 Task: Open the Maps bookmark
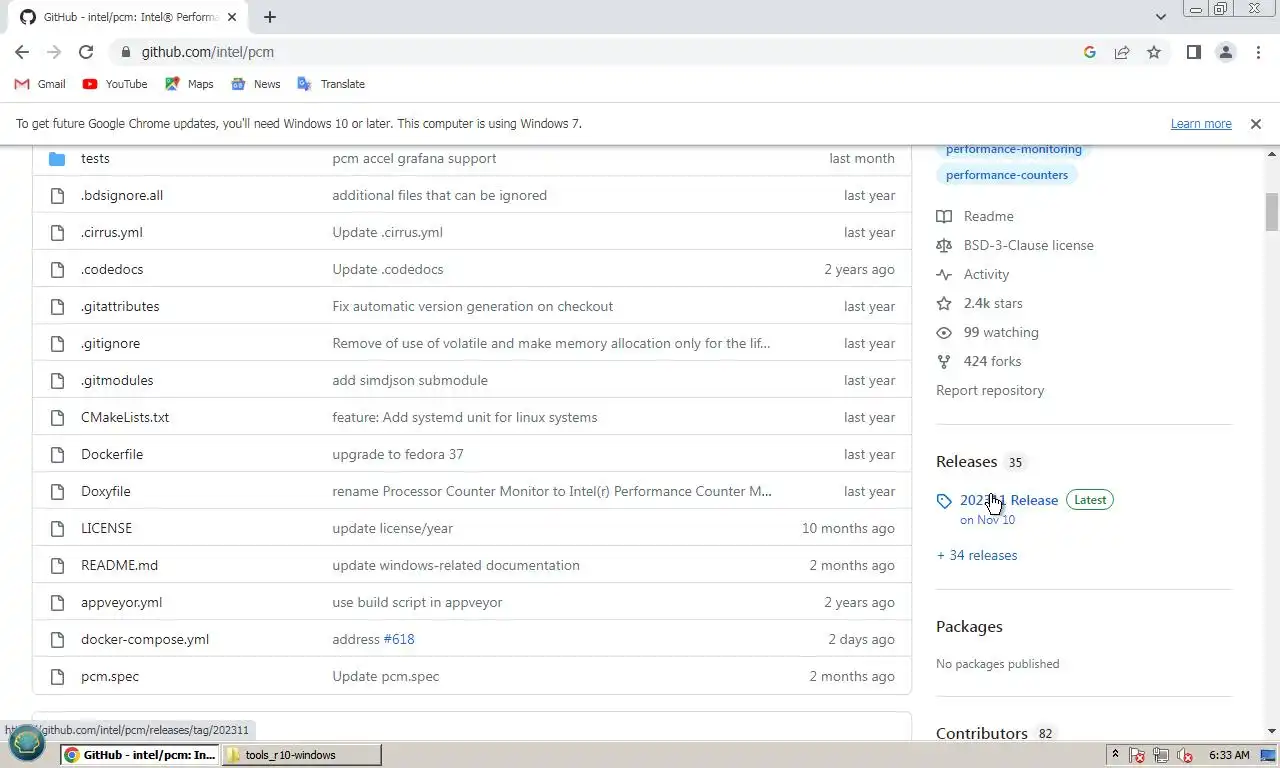(x=189, y=84)
